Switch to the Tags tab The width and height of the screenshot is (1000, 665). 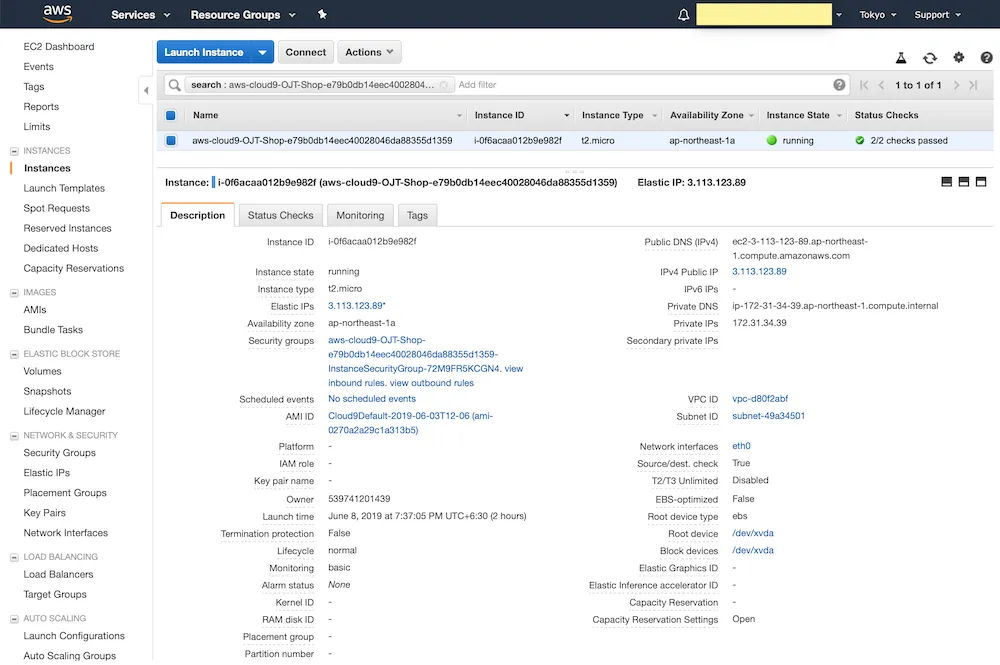click(x=417, y=215)
